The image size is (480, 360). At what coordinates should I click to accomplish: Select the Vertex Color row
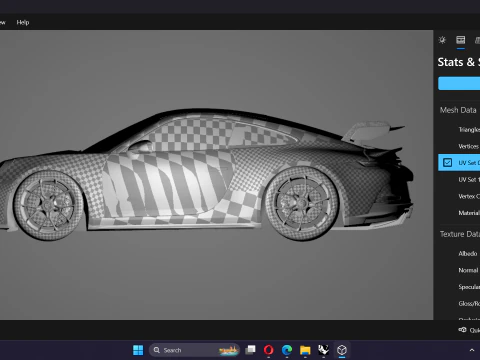point(469,196)
